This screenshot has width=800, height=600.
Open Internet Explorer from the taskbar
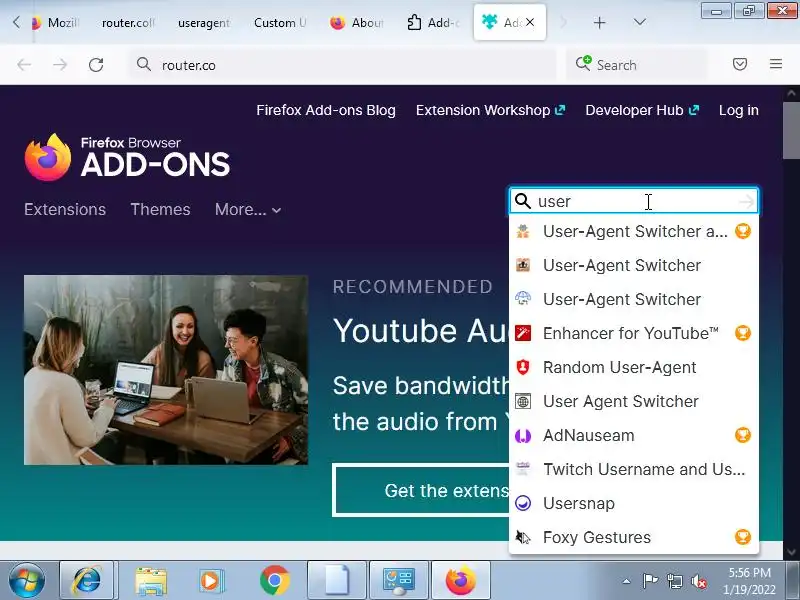[87, 581]
